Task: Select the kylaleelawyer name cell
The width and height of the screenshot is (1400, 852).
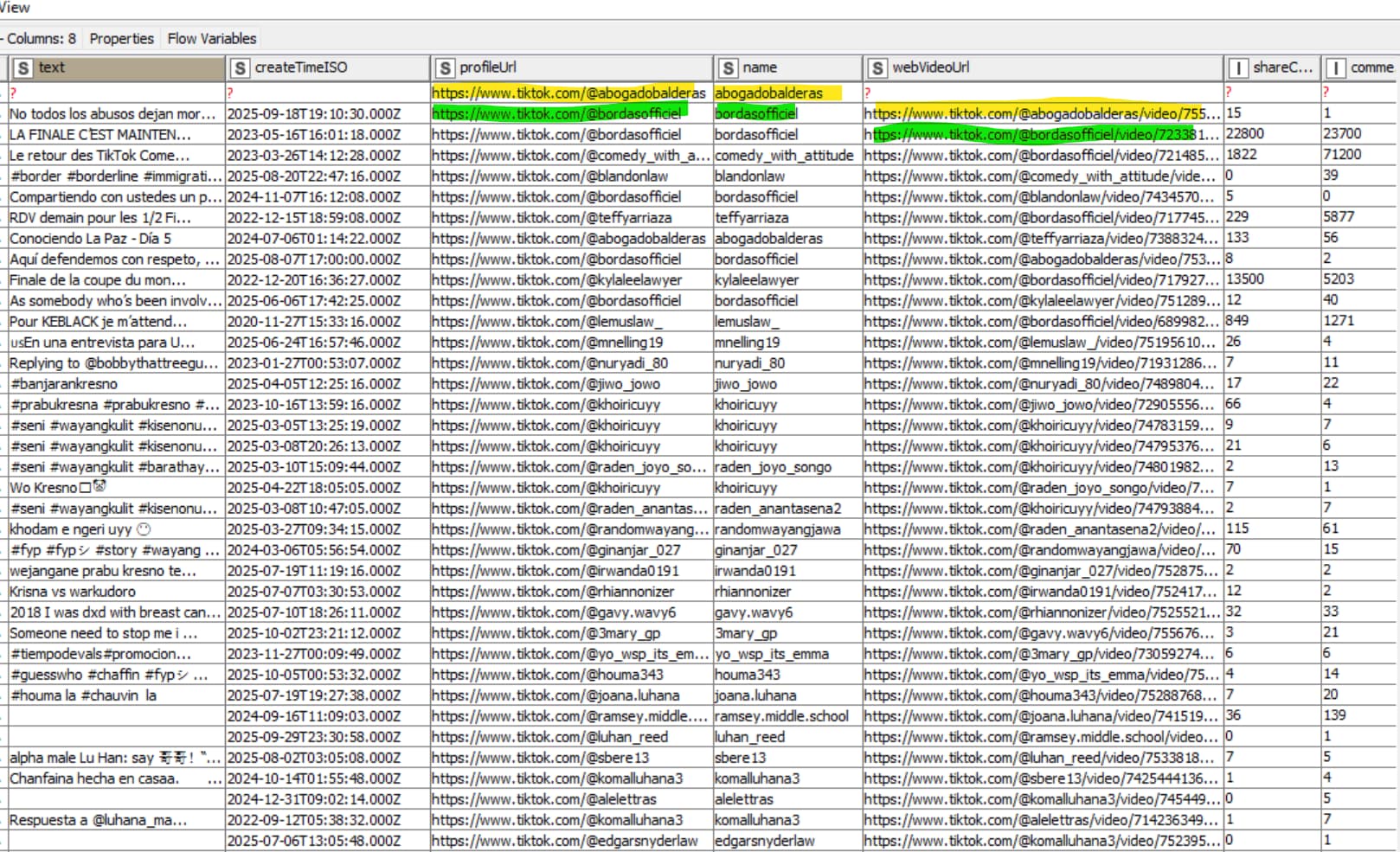Action: pos(756,280)
